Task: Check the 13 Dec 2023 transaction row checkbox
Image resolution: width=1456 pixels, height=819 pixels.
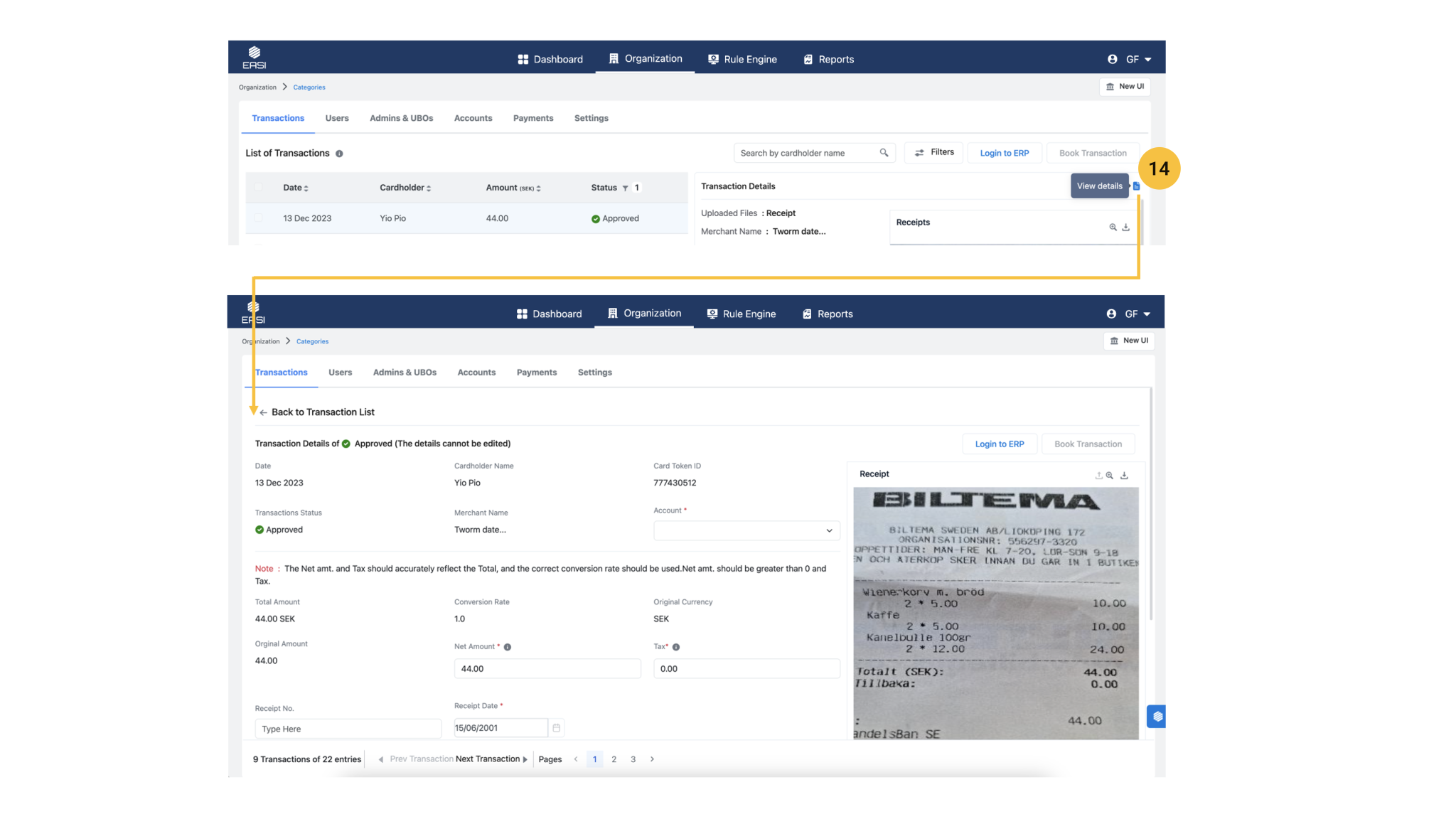Action: (259, 218)
